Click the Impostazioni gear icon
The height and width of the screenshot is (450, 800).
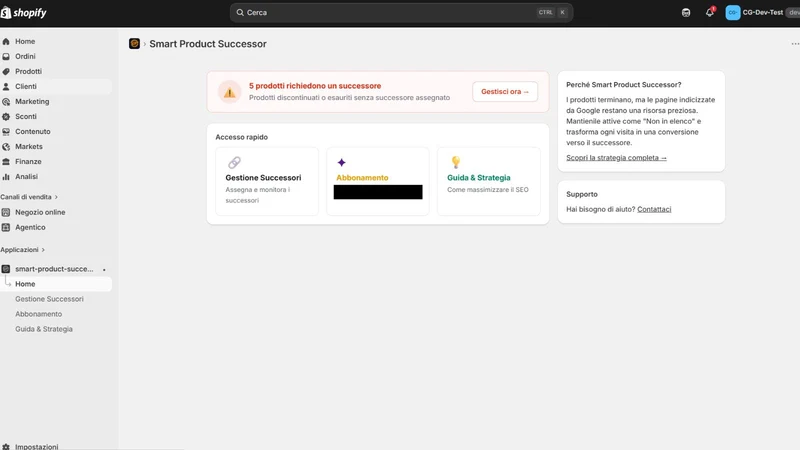pyautogui.click(x=6, y=446)
